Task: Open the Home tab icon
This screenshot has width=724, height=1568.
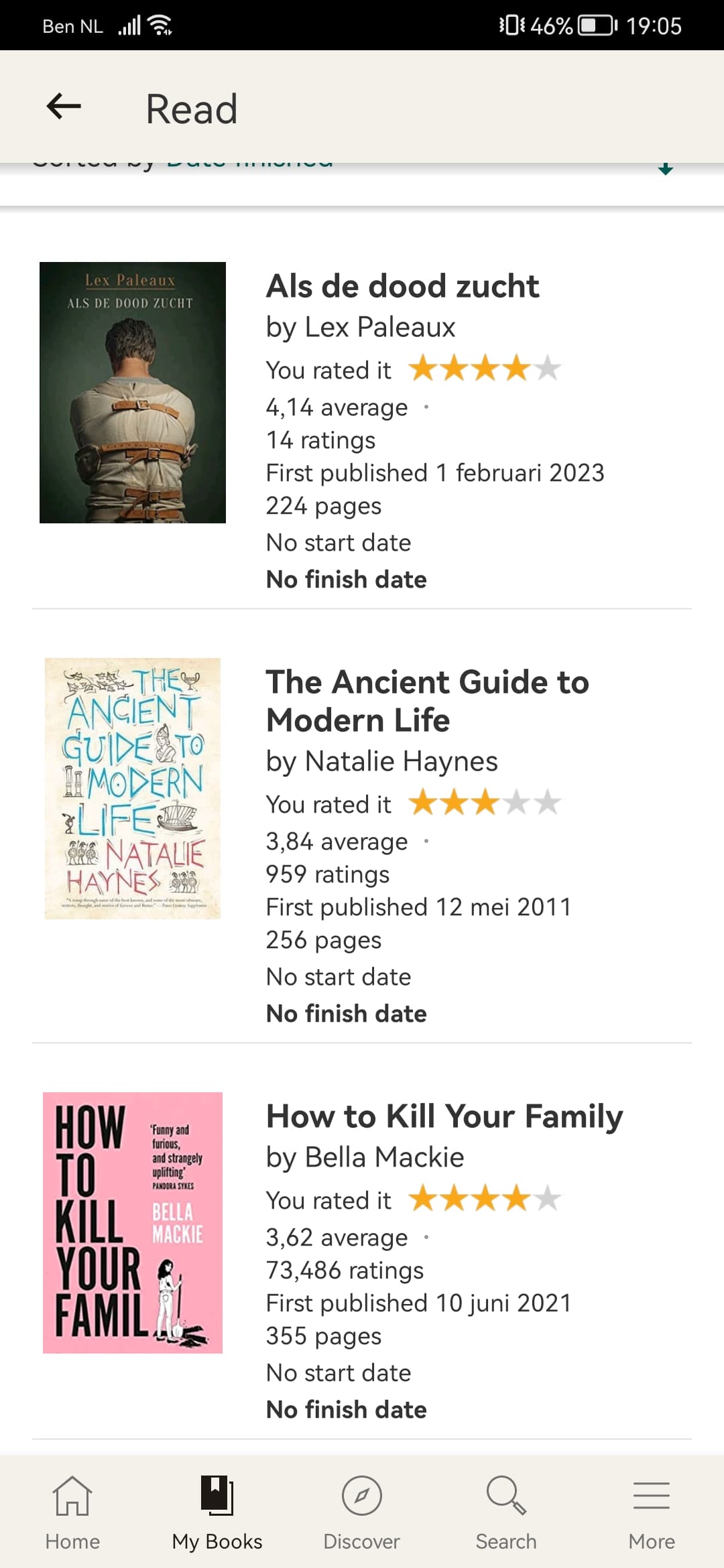Action: click(72, 1495)
